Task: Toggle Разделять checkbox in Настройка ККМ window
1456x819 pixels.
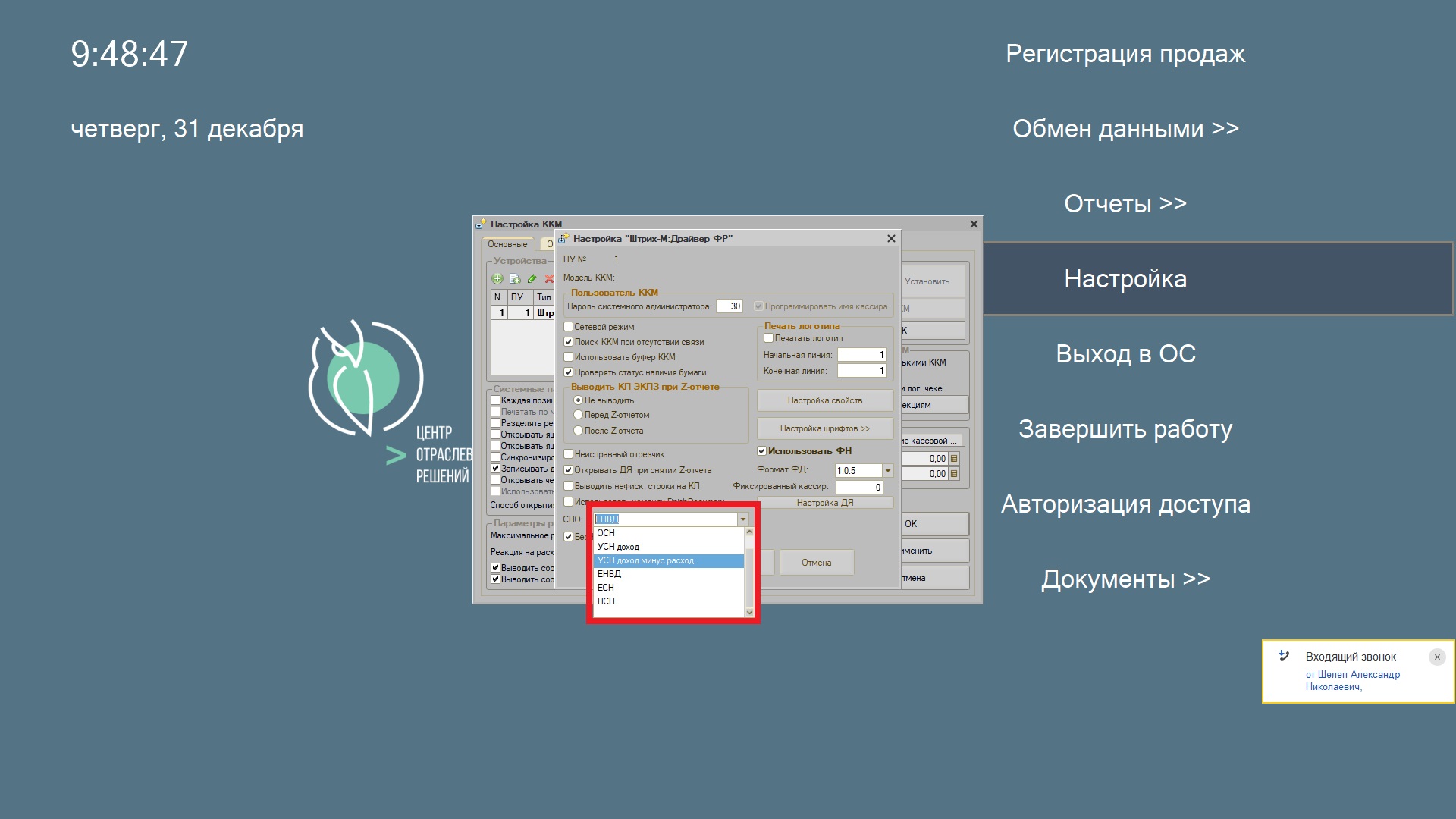Action: 495,423
